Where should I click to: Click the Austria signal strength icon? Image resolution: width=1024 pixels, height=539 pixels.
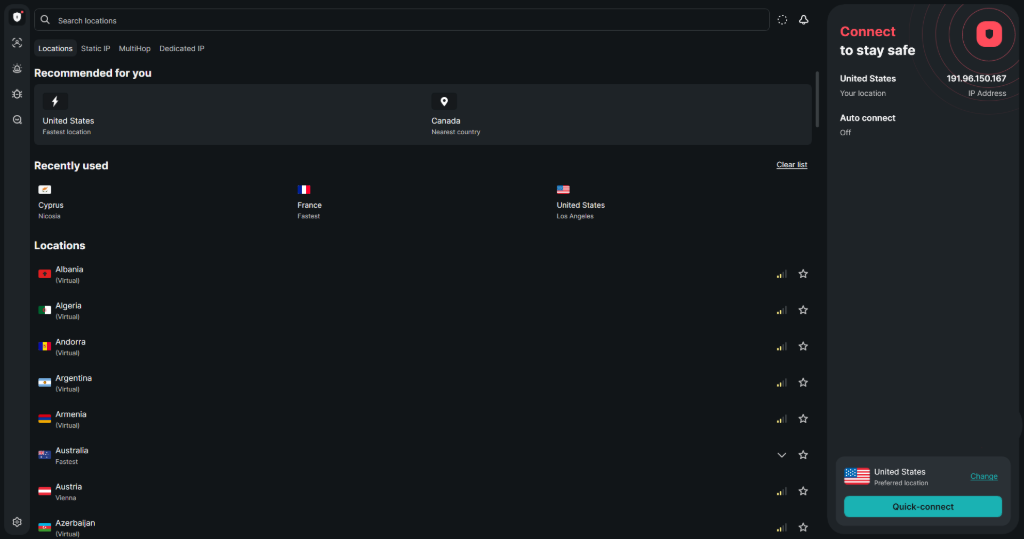pyautogui.click(x=781, y=491)
